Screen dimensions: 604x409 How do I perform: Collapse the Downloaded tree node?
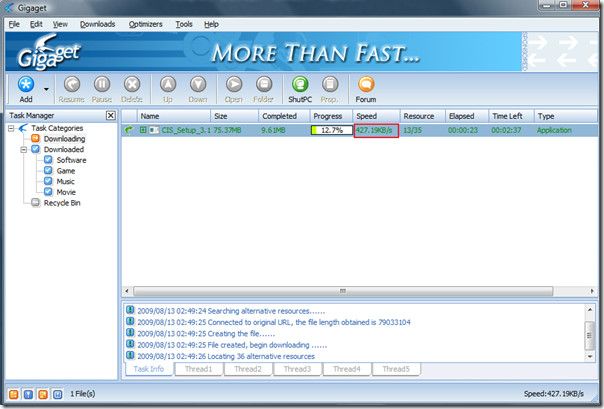[x=24, y=149]
